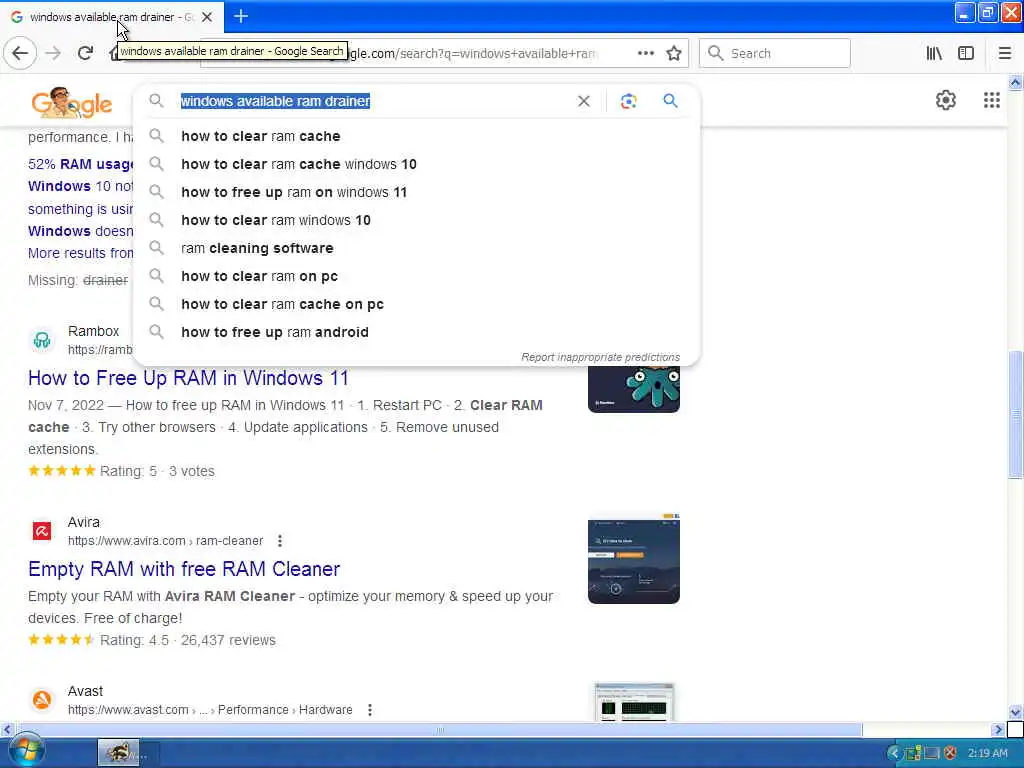Click the 'Rating: 5 · 3 votes' text
The height and width of the screenshot is (768, 1024).
157,471
